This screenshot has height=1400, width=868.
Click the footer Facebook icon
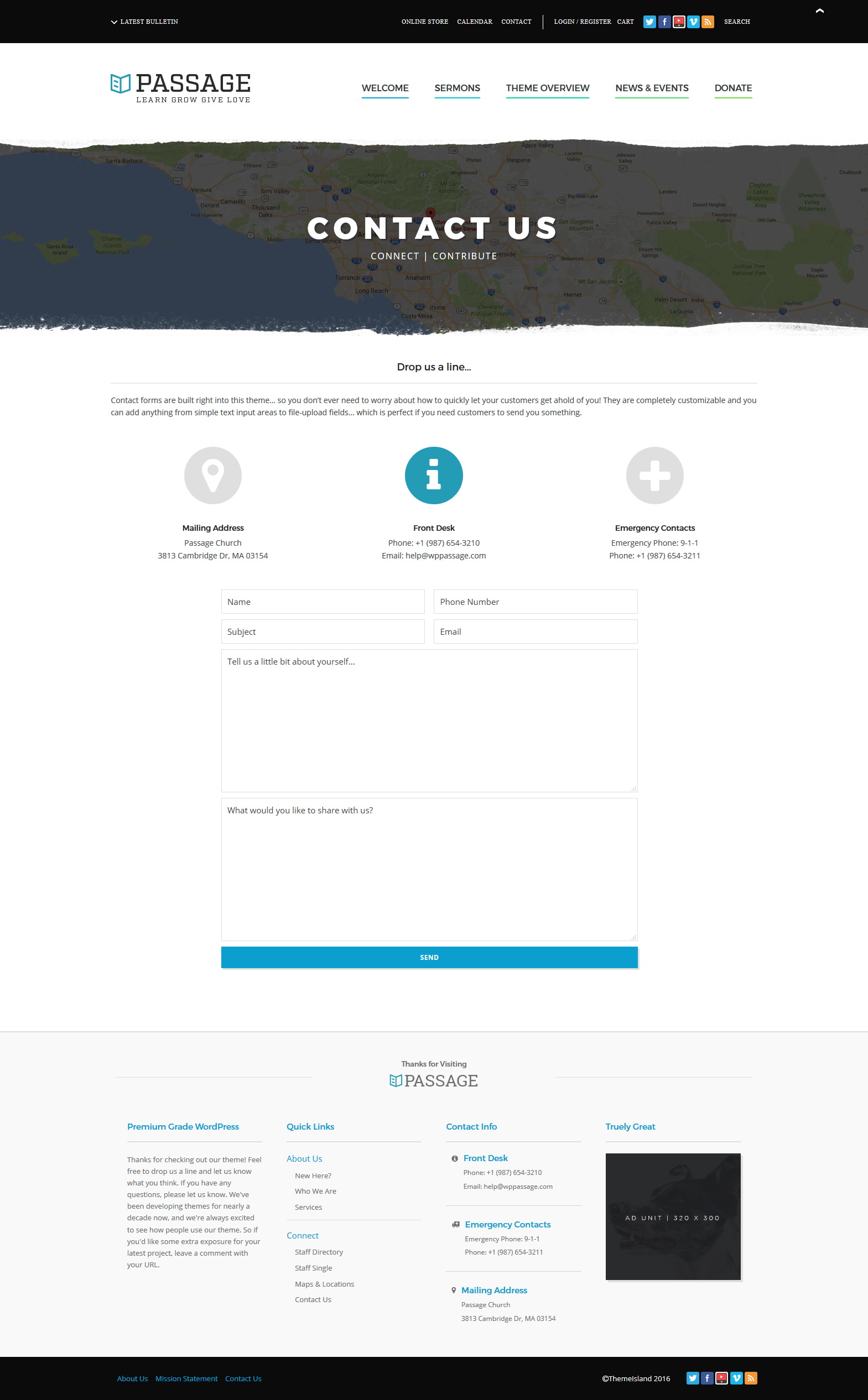[x=707, y=1378]
